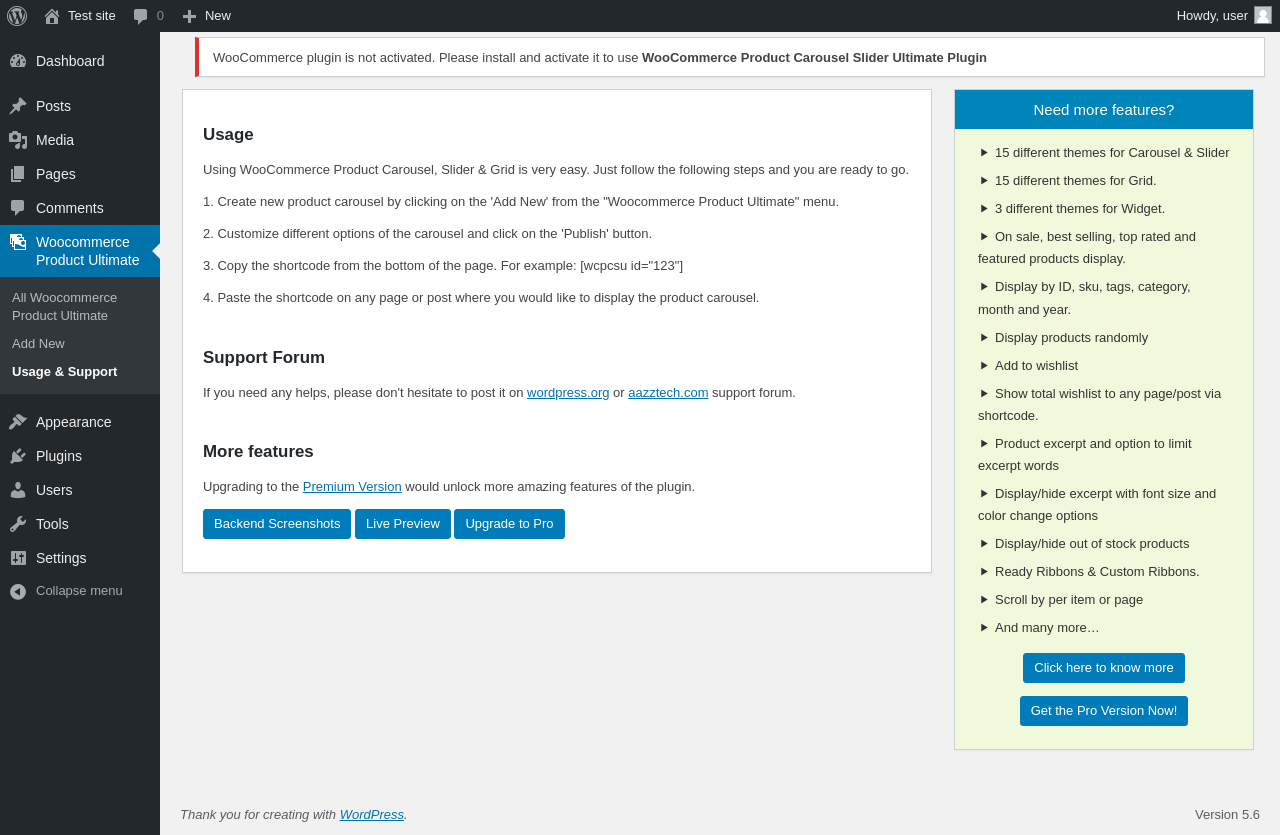Click the 'Need more features?' header
This screenshot has width=1280, height=835.
click(1104, 110)
